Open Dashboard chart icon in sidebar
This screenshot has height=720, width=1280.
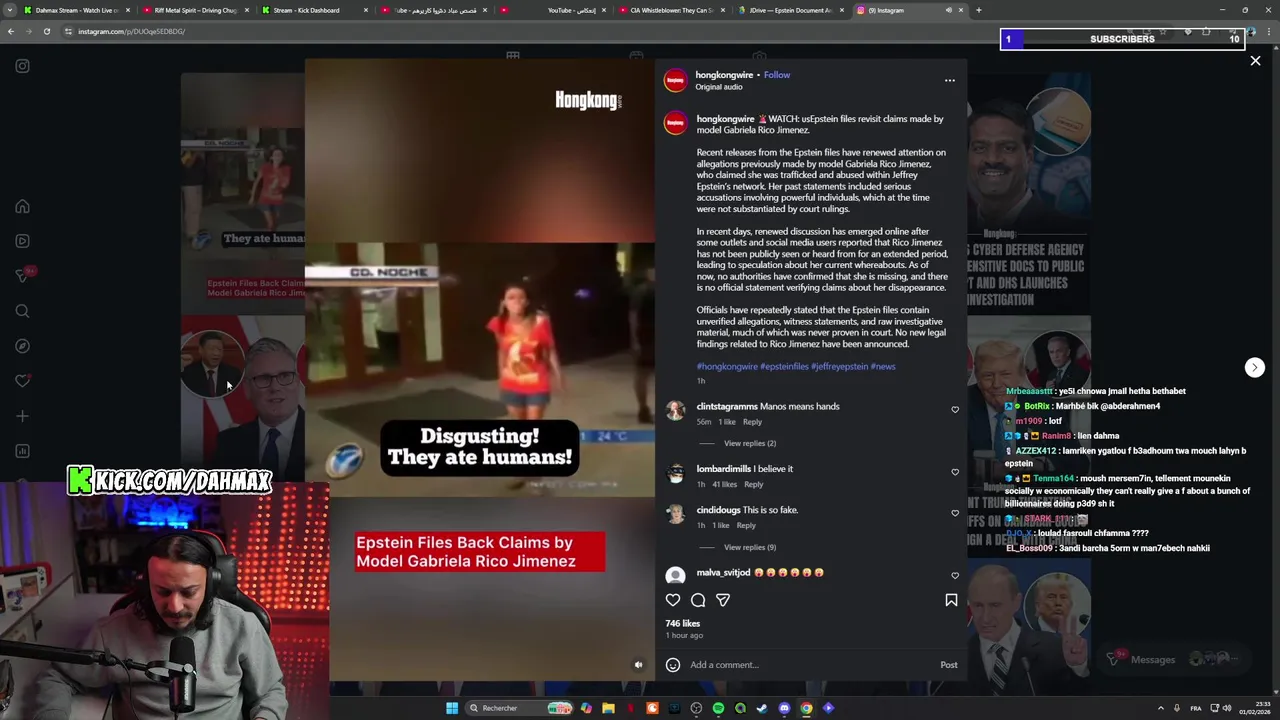(22, 451)
